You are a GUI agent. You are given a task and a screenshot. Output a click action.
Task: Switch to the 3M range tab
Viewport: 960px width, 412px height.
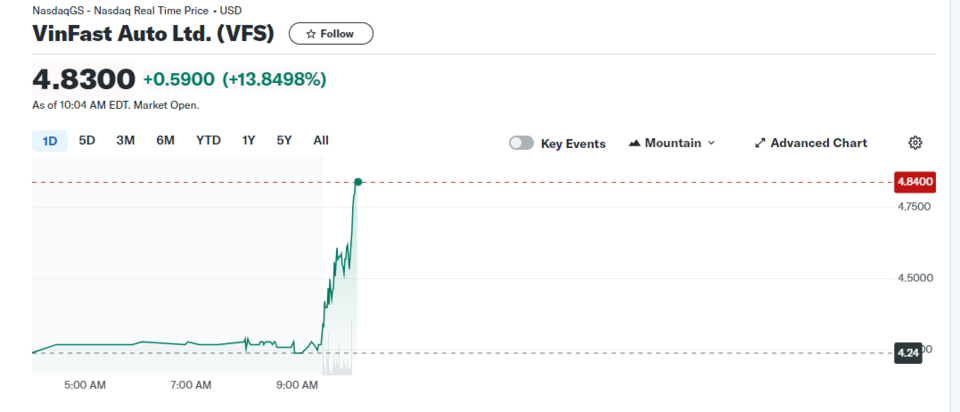125,141
